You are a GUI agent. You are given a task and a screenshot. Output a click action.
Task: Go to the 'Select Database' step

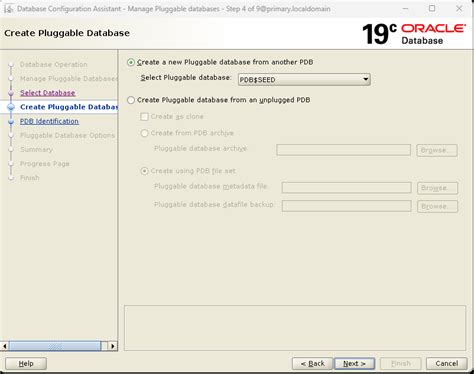(48, 93)
